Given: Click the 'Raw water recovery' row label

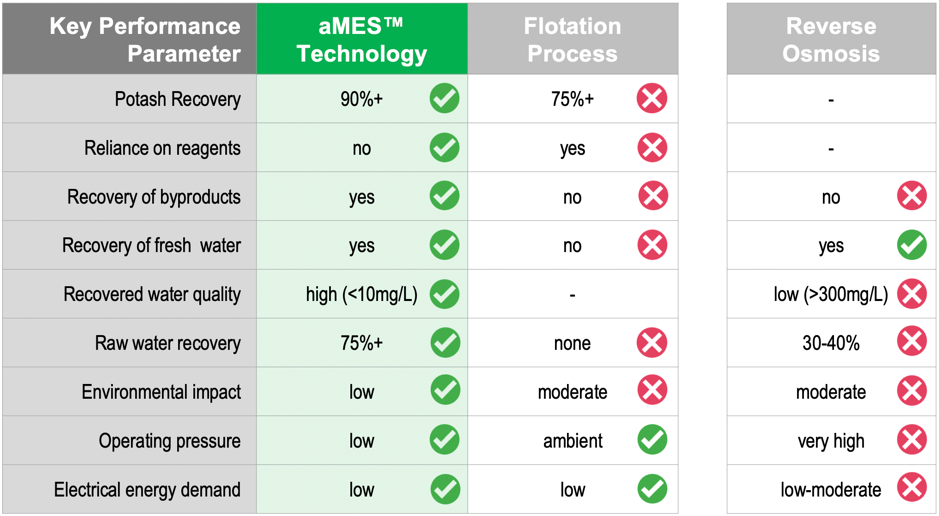Looking at the screenshot, I should pyautogui.click(x=168, y=343).
